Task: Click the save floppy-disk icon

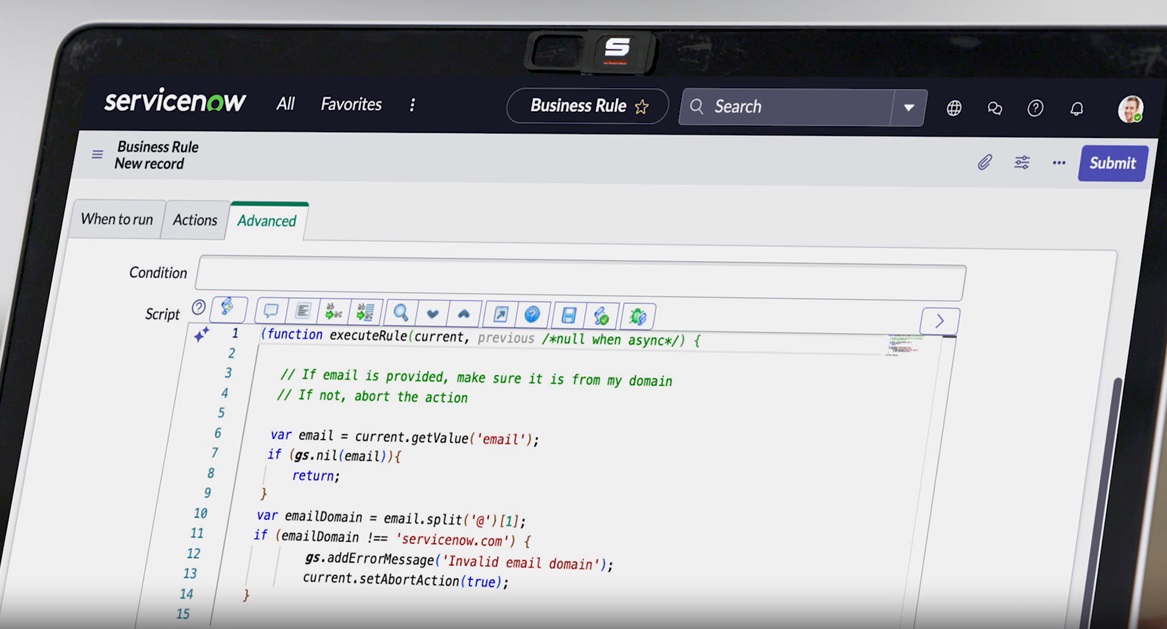Action: (x=569, y=316)
